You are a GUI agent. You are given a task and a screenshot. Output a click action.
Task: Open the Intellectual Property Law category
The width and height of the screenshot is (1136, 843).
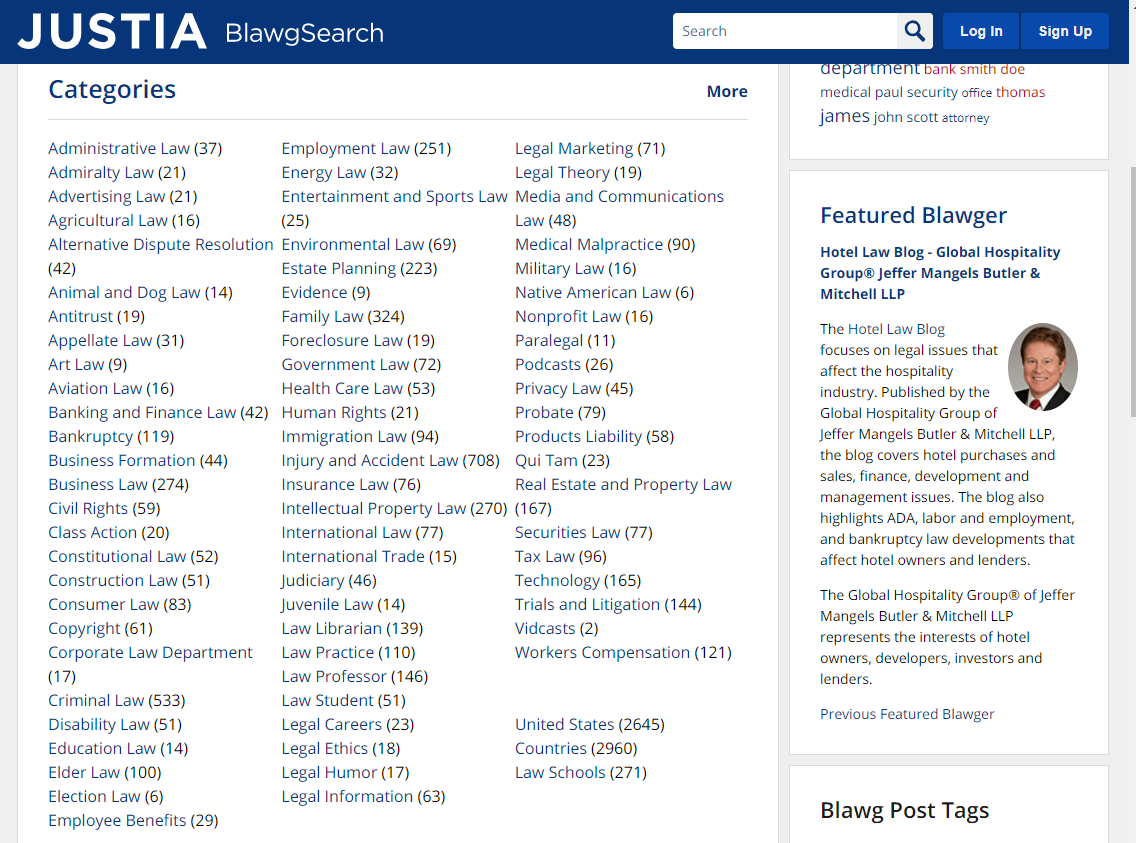[x=373, y=508]
